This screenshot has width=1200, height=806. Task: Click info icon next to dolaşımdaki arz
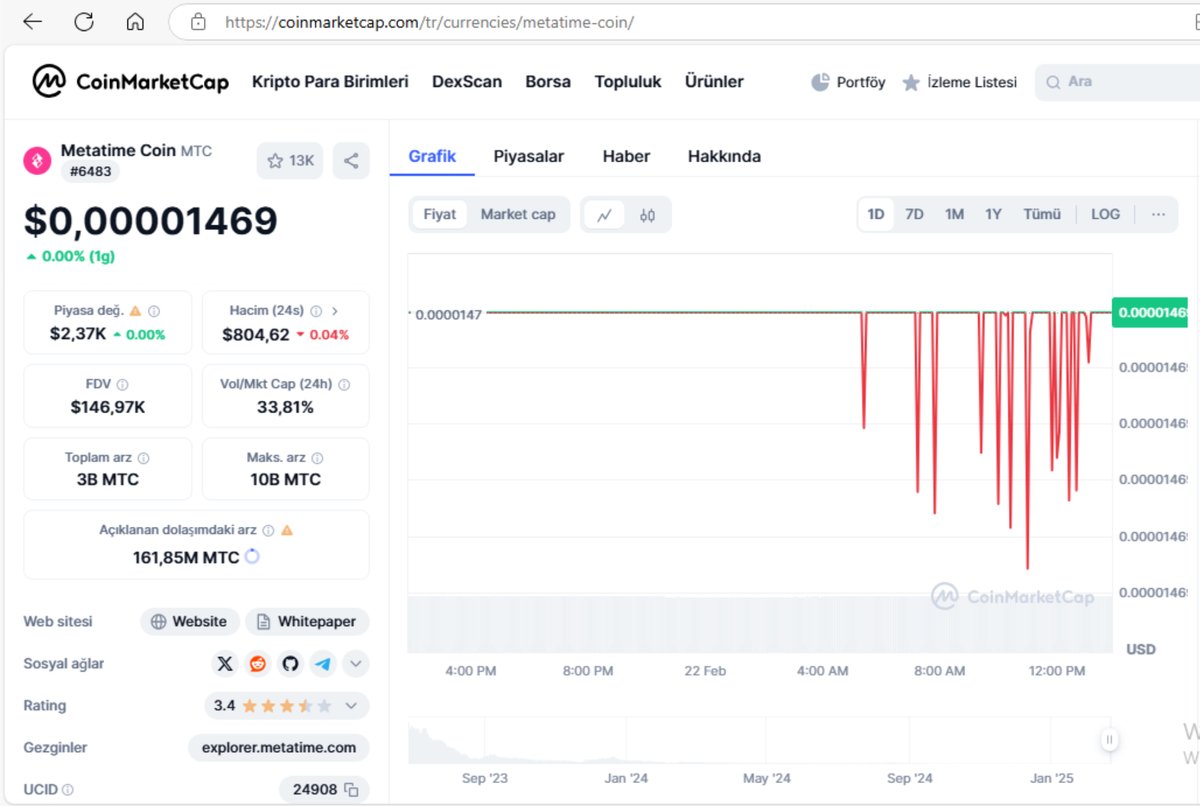(x=268, y=530)
